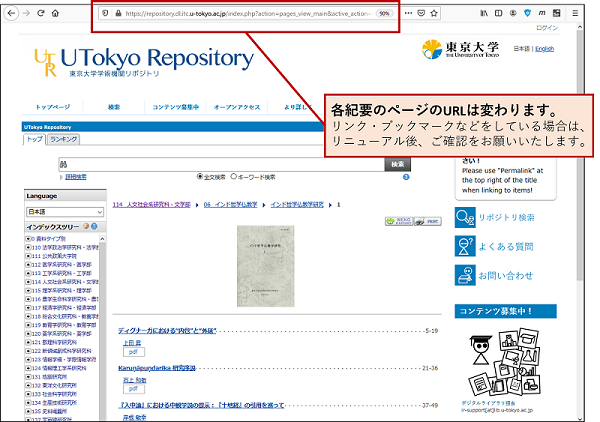Open the pdf button under the Karuṇāpuṇḍarīka article
Image resolution: width=600 pixels, height=422 pixels.
tap(134, 389)
